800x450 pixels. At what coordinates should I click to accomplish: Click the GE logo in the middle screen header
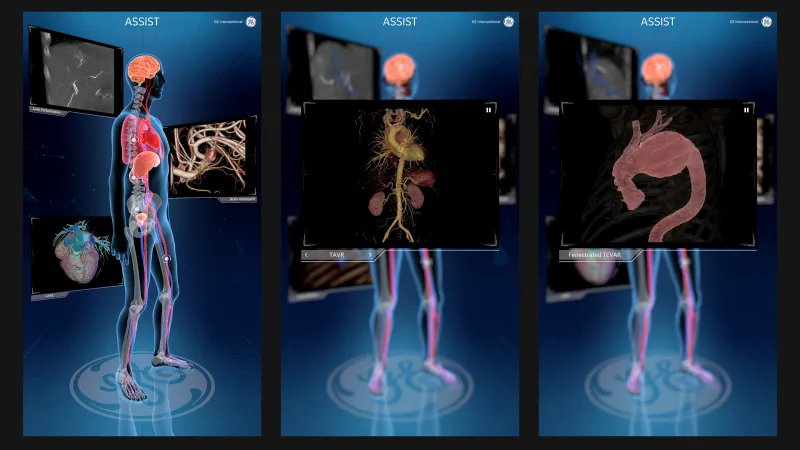(508, 21)
